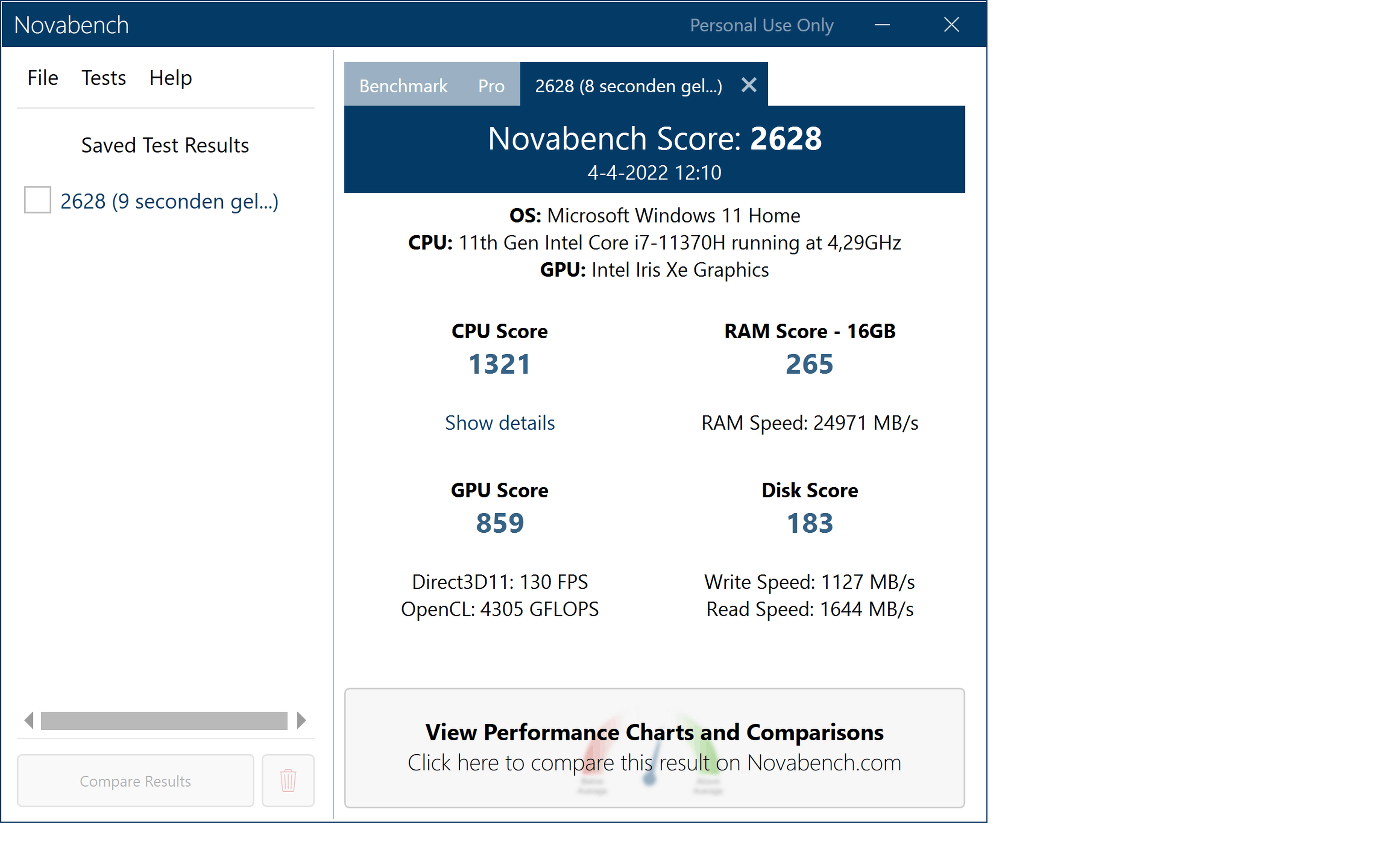Click Show details under CPU Score

pos(500,423)
